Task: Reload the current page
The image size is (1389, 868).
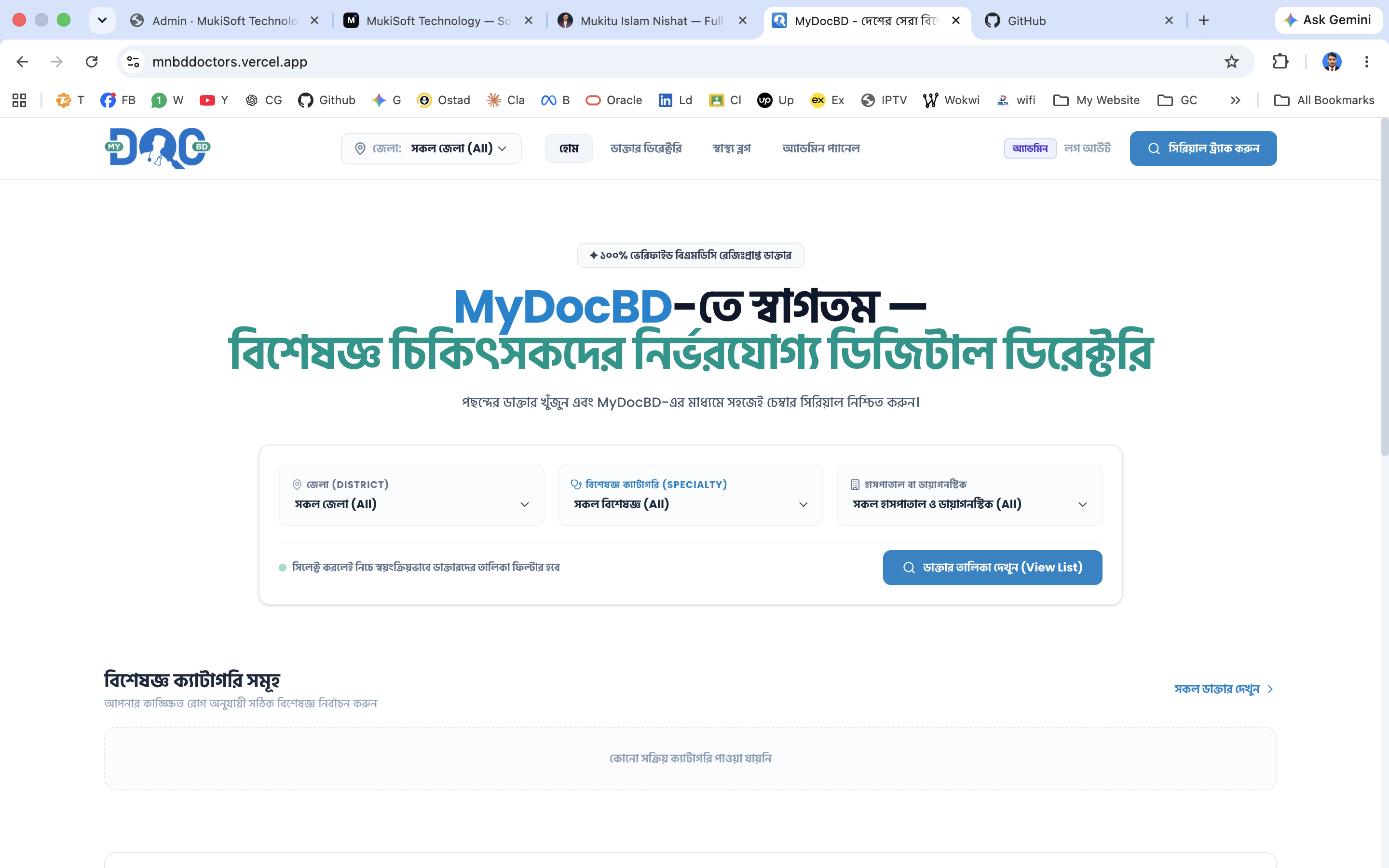Action: [92, 61]
